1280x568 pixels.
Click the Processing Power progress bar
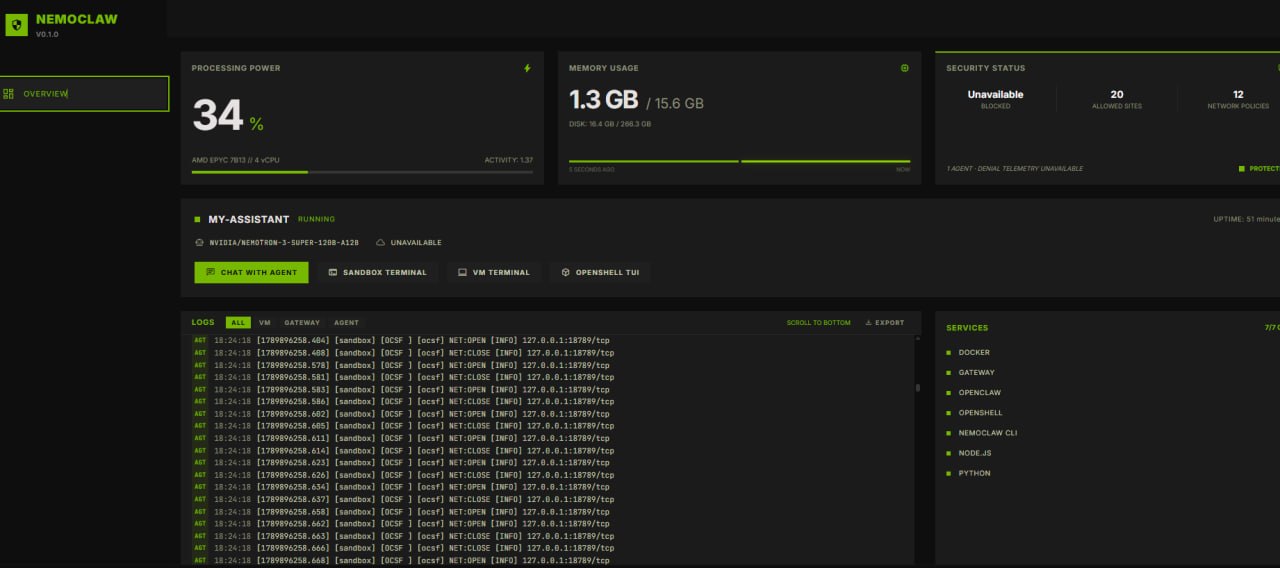tap(362, 172)
